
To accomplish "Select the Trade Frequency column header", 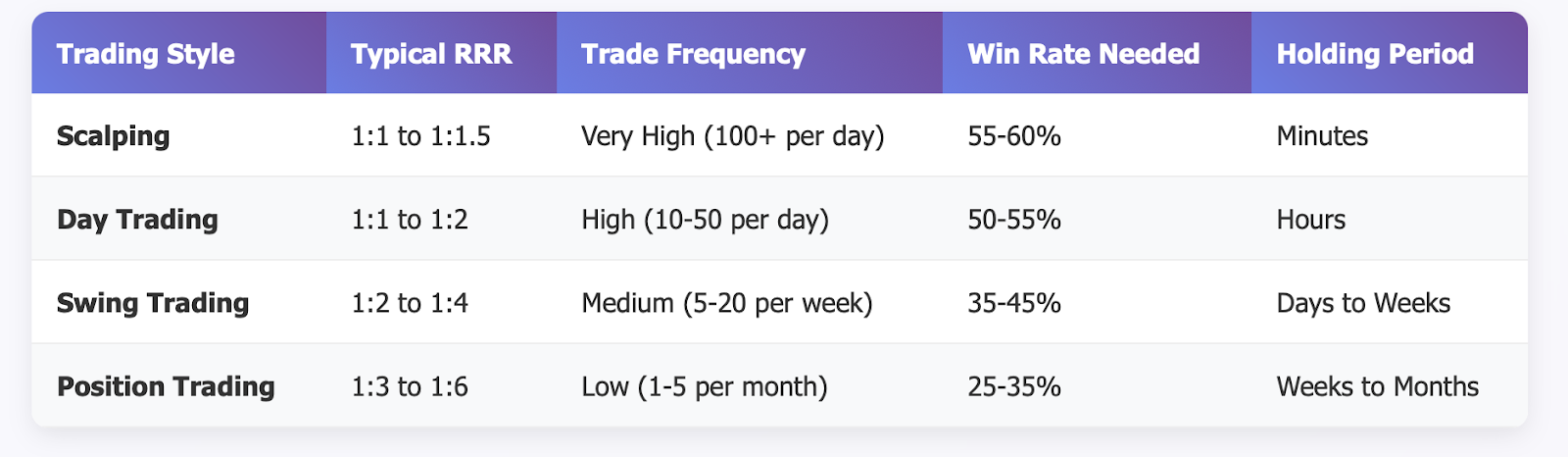I will [693, 54].
